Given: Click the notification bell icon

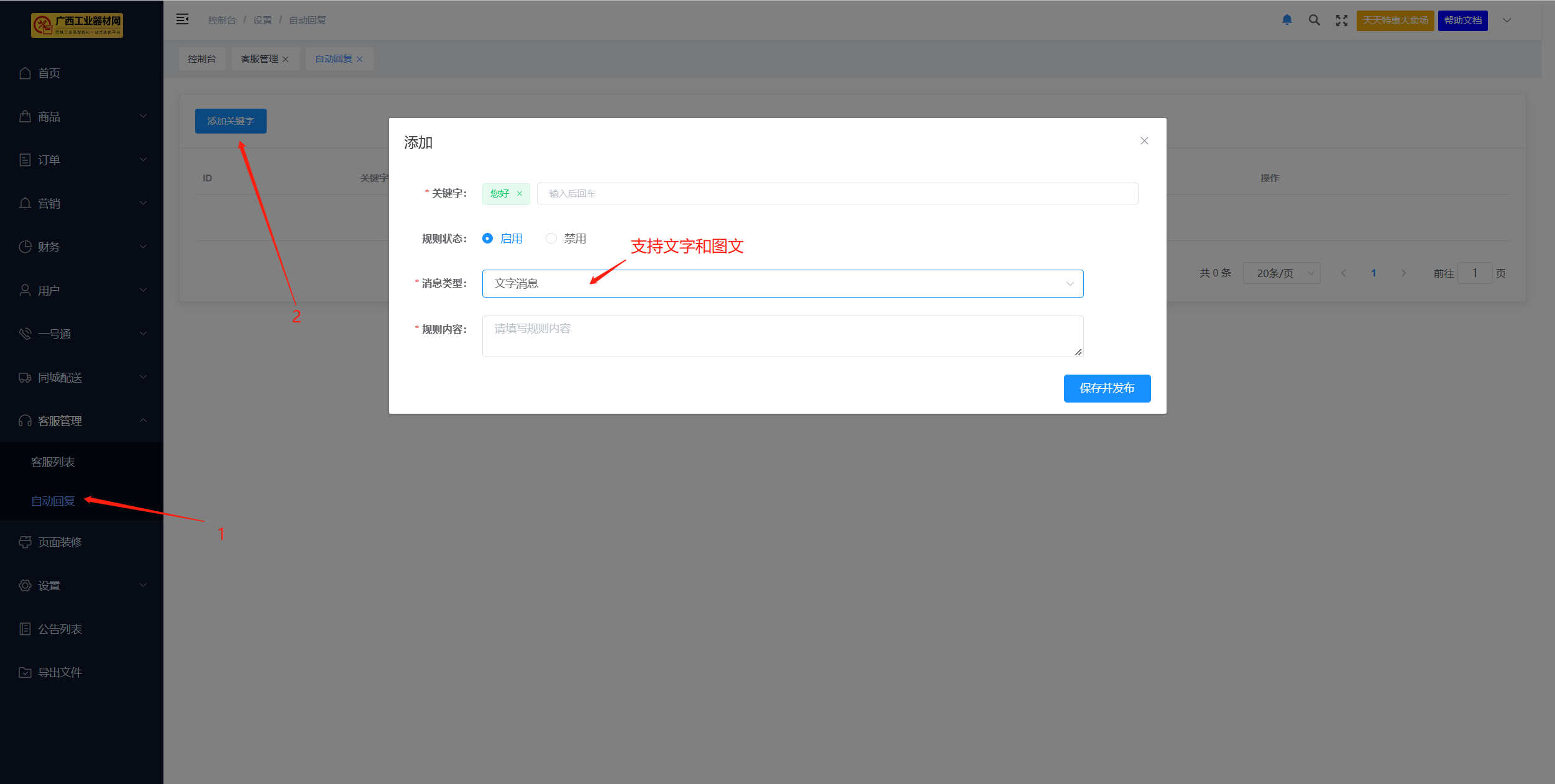Looking at the screenshot, I should [x=1287, y=20].
